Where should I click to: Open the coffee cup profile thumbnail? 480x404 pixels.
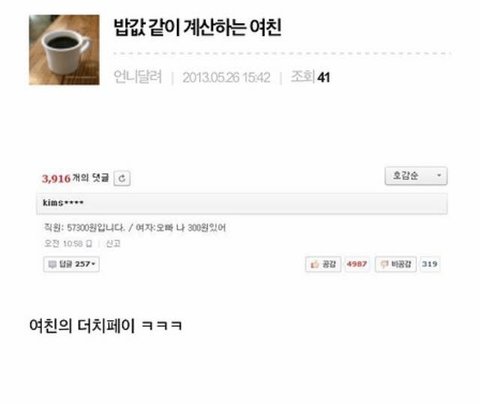64,50
